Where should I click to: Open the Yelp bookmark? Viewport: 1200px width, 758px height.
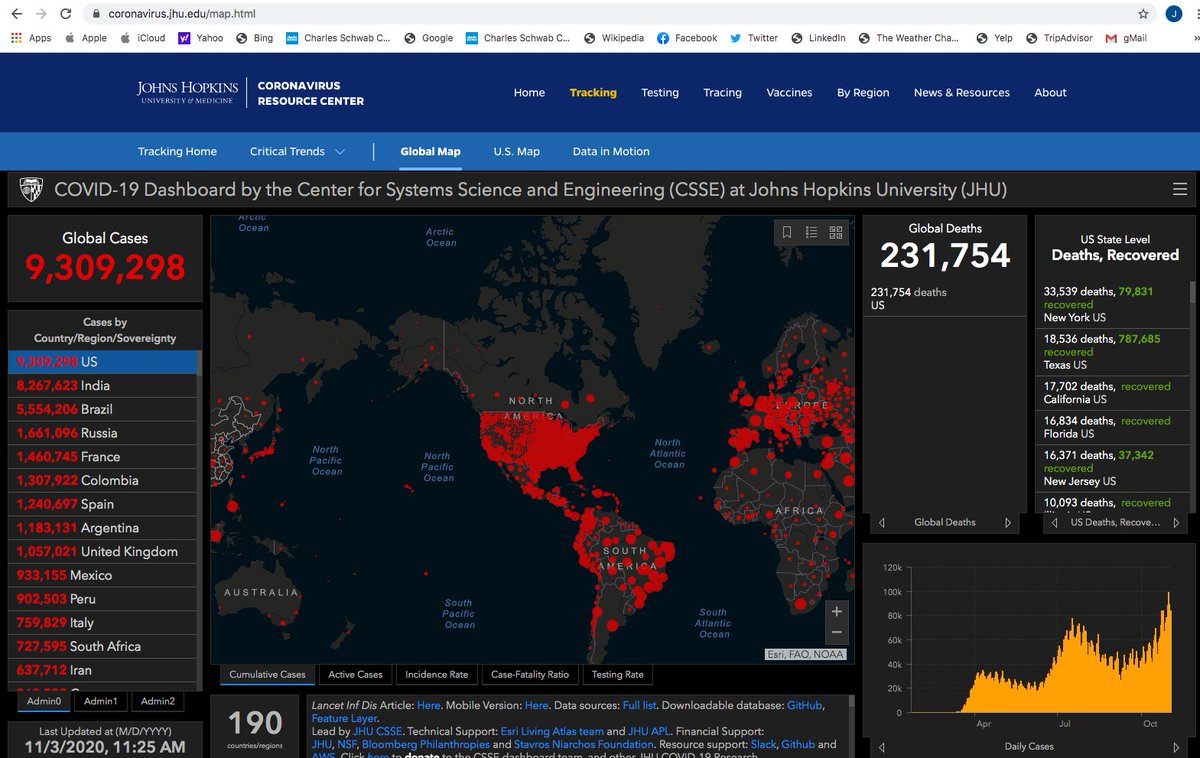[x=995, y=38]
